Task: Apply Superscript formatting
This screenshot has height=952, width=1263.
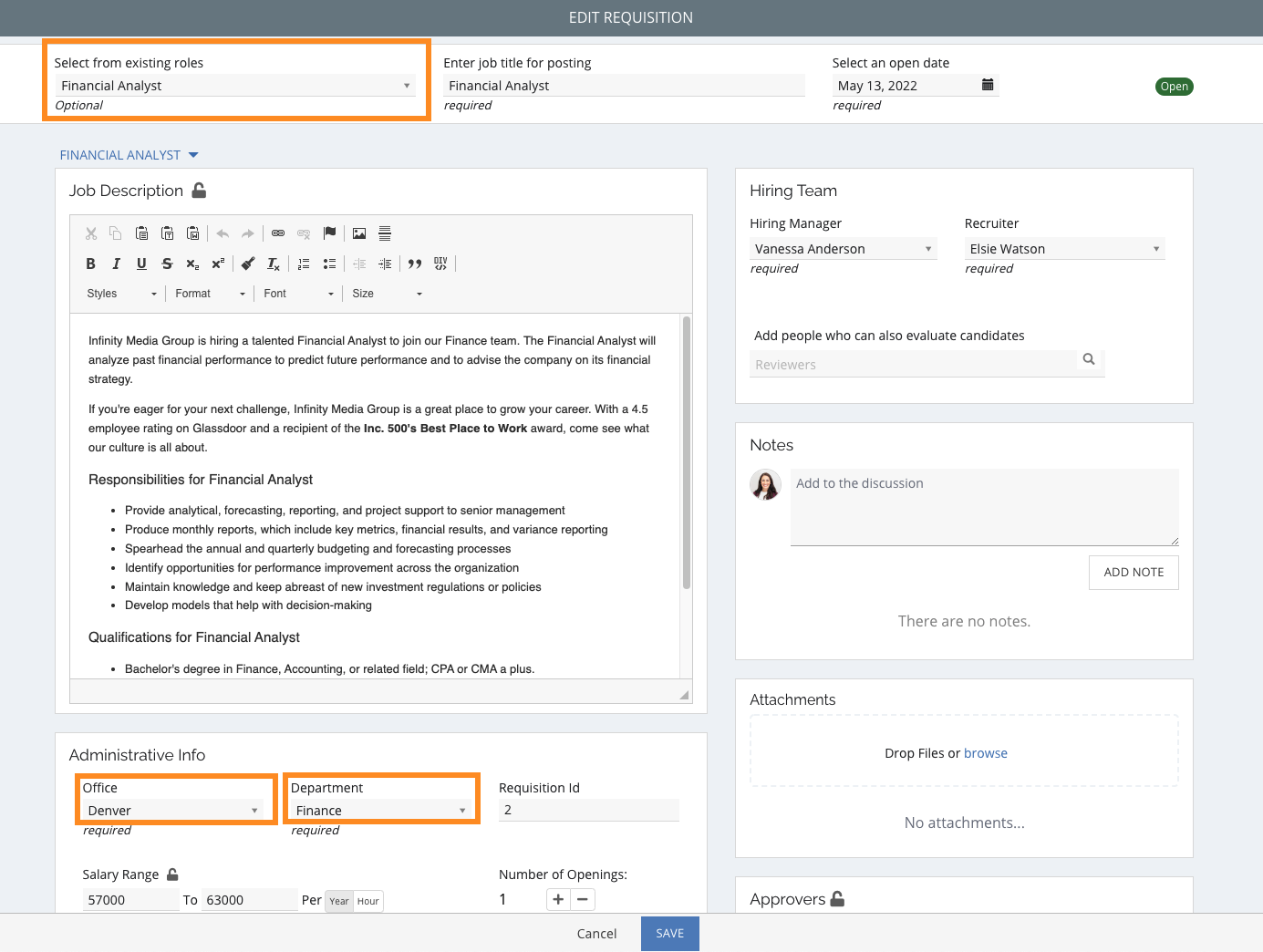Action: click(x=218, y=264)
